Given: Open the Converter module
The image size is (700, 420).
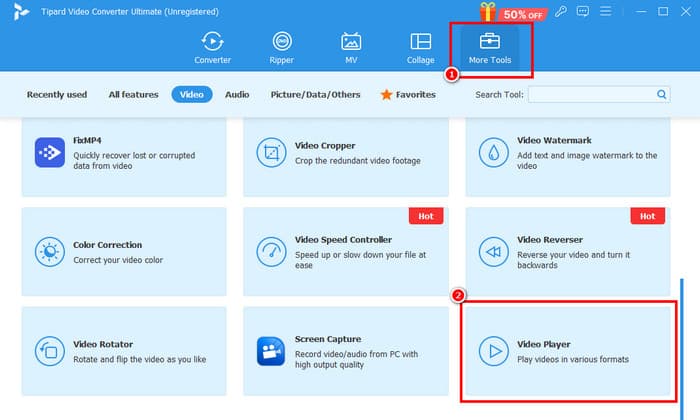Looking at the screenshot, I should [212, 47].
